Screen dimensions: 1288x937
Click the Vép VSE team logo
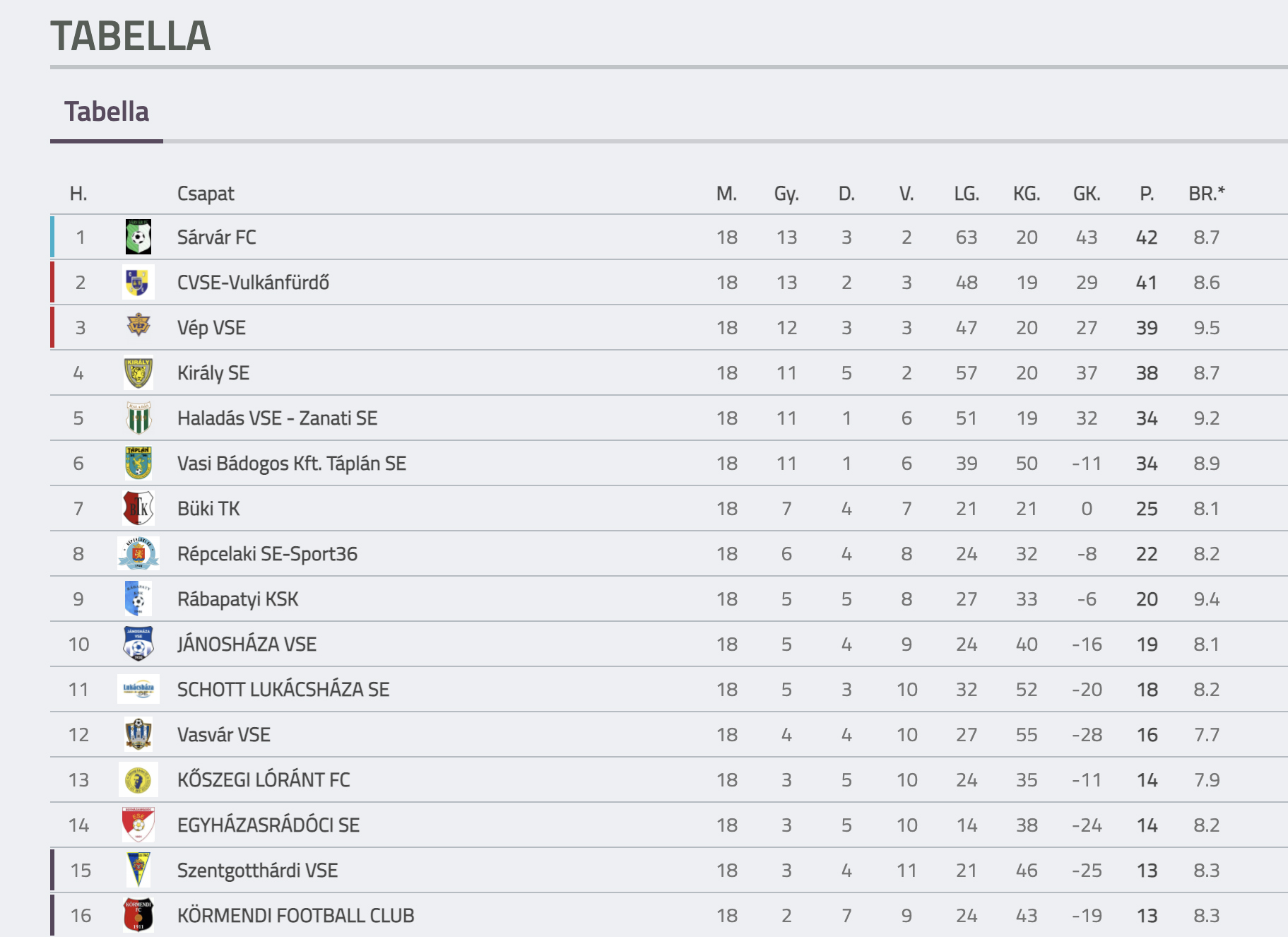tap(138, 326)
